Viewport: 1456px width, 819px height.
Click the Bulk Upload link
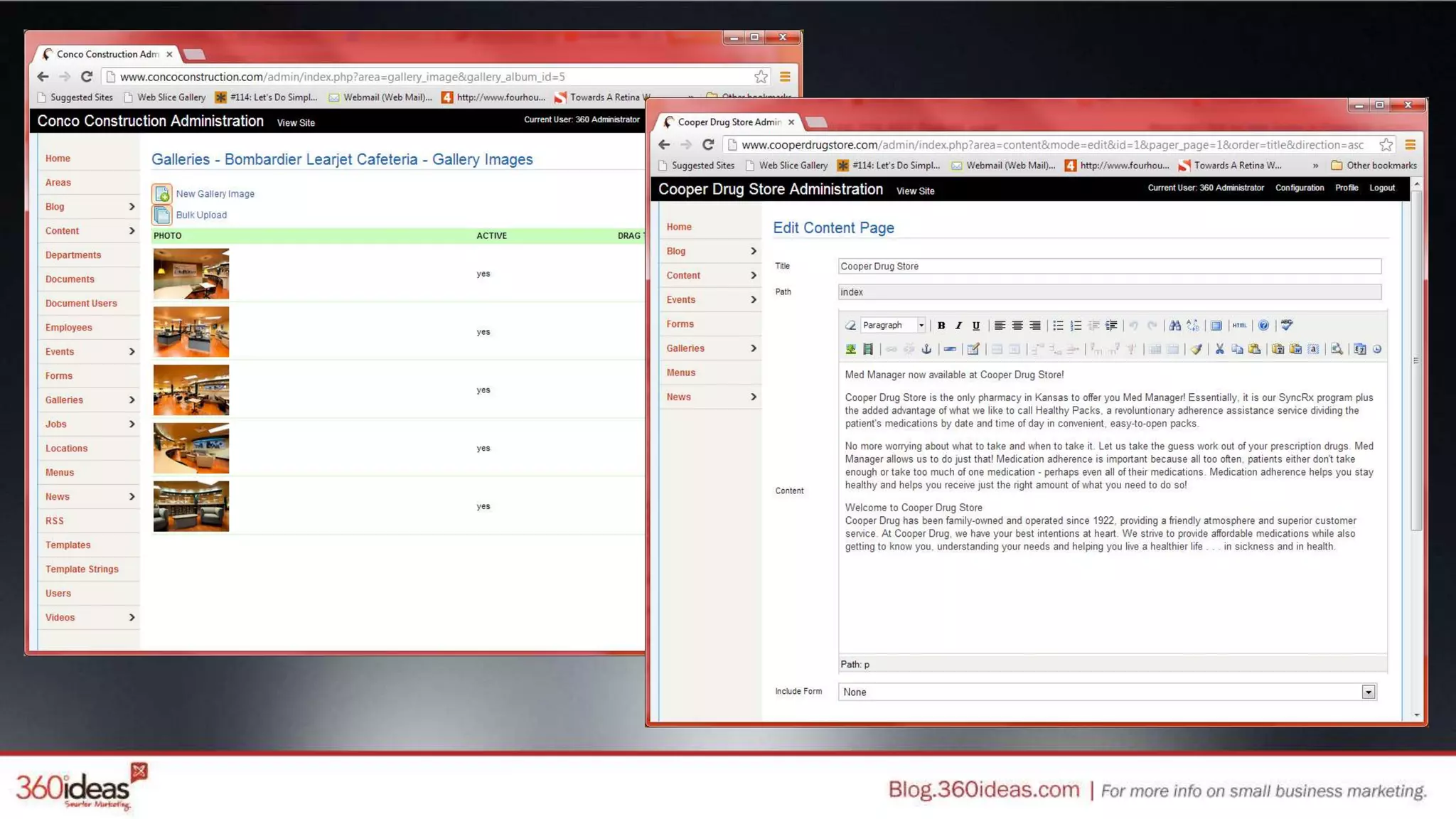coord(201,215)
